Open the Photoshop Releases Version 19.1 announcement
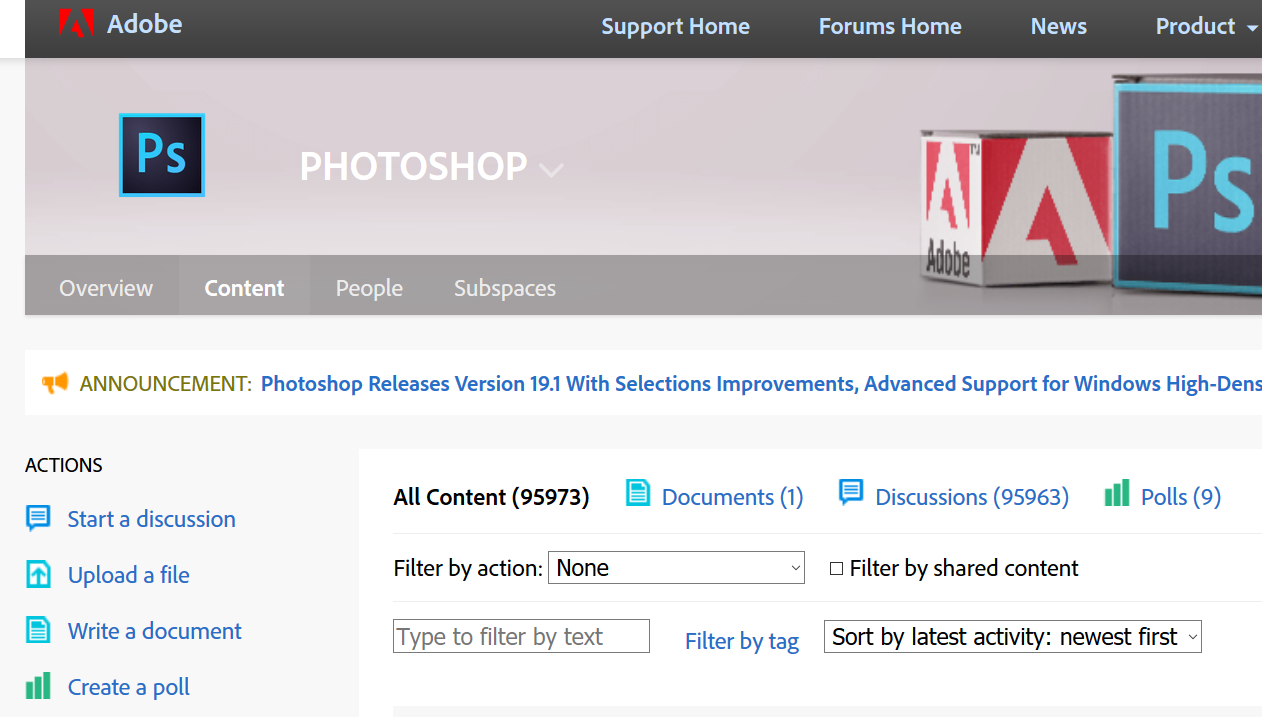 (761, 384)
